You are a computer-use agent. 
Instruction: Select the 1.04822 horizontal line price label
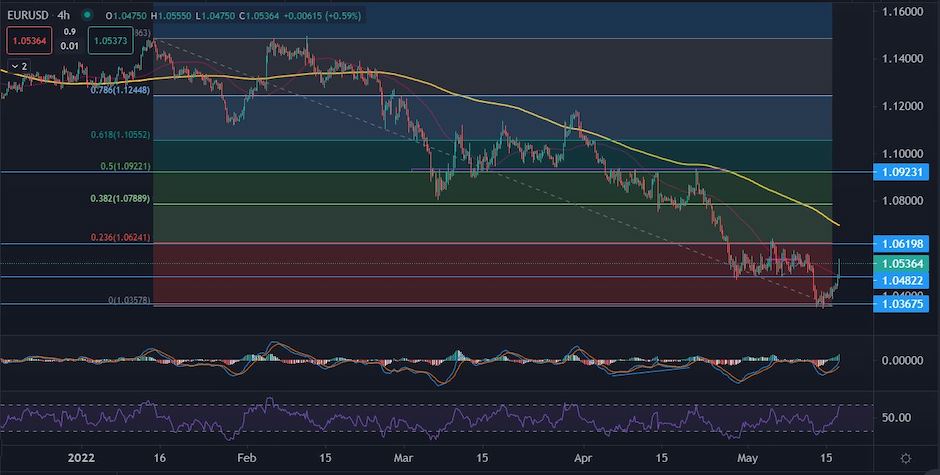coord(901,279)
